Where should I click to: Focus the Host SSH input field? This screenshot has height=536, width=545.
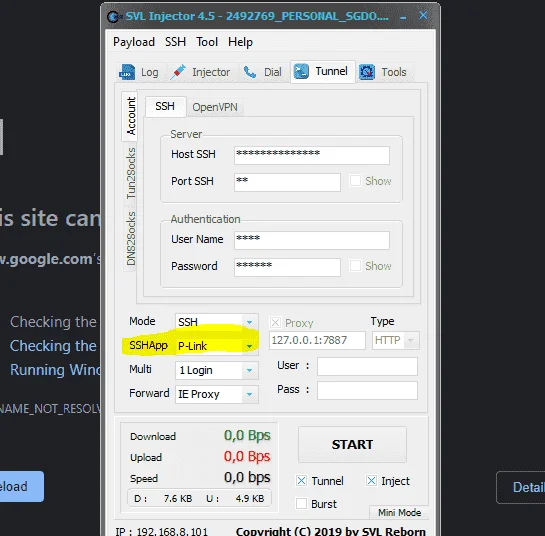pyautogui.click(x=312, y=155)
